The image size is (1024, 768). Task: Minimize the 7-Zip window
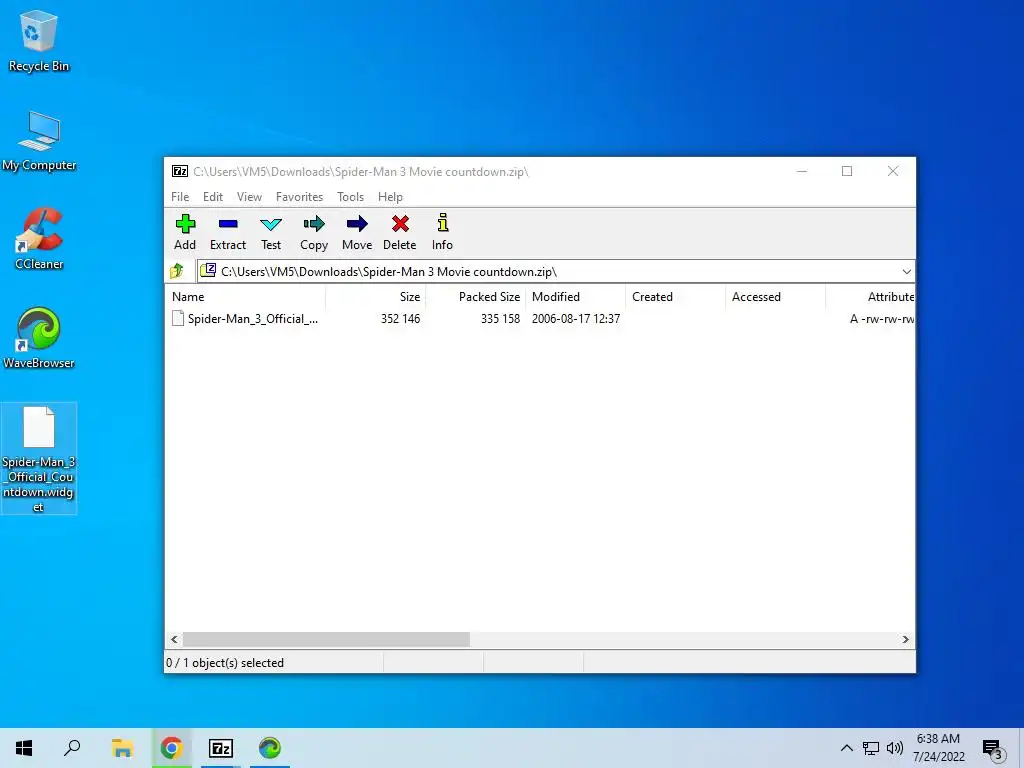[x=802, y=171]
